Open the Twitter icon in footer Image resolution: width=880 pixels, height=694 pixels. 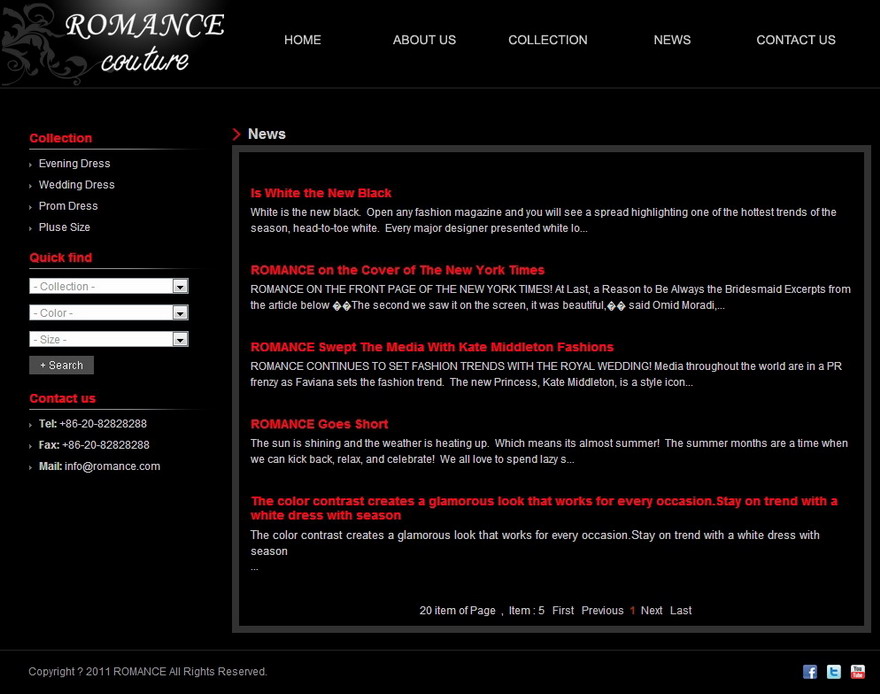coord(833,672)
